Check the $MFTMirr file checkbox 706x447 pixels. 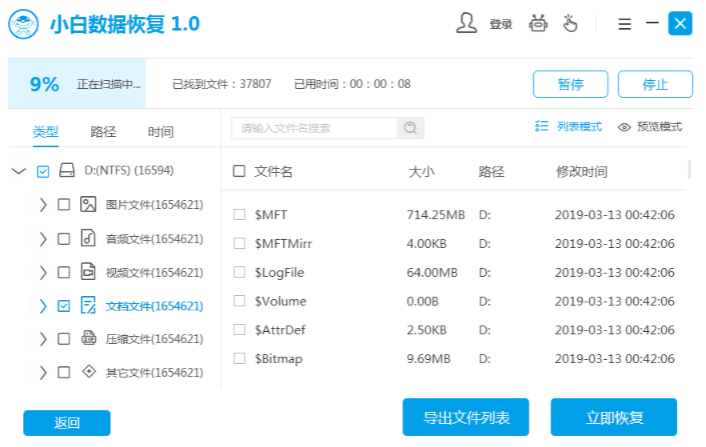[239, 244]
